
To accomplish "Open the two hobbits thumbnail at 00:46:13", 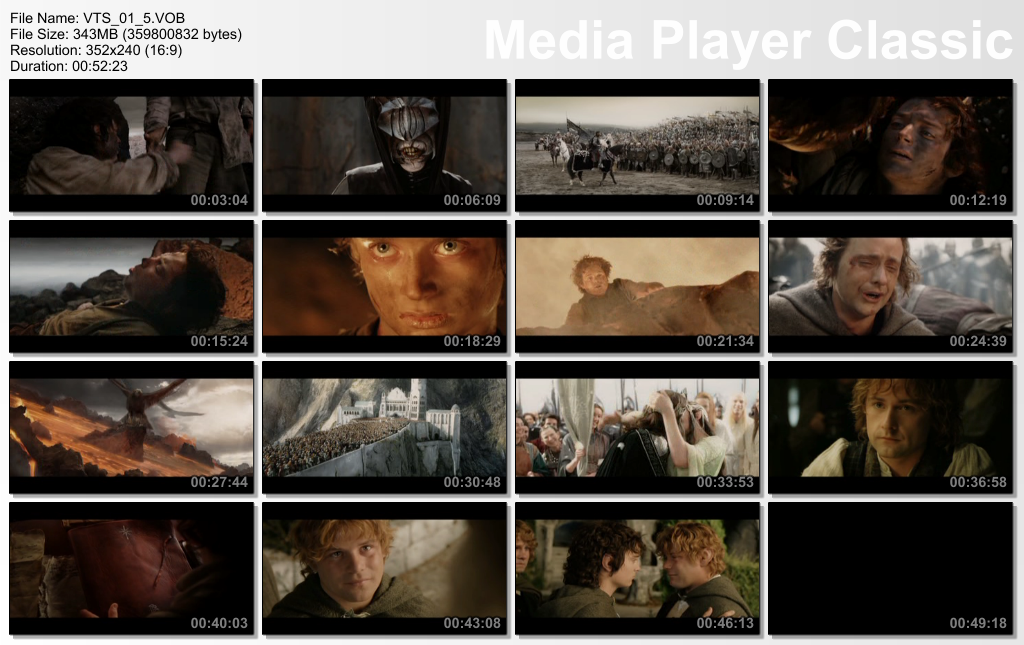I will pyautogui.click(x=637, y=569).
